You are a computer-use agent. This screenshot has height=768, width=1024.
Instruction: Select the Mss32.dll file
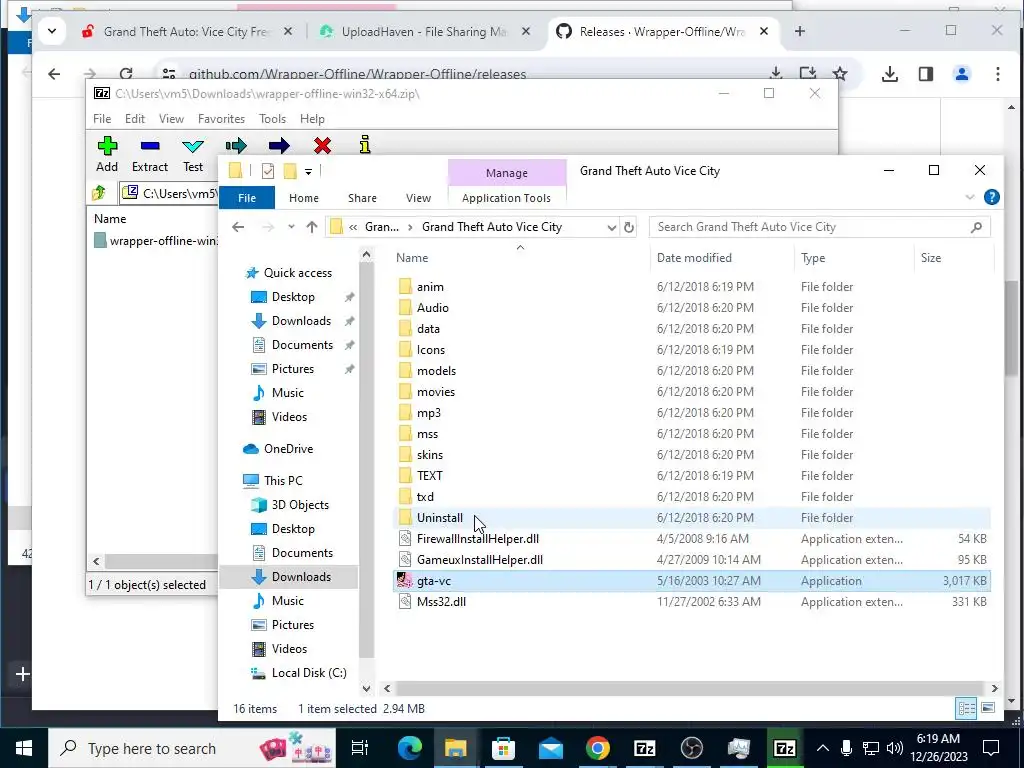692,601
